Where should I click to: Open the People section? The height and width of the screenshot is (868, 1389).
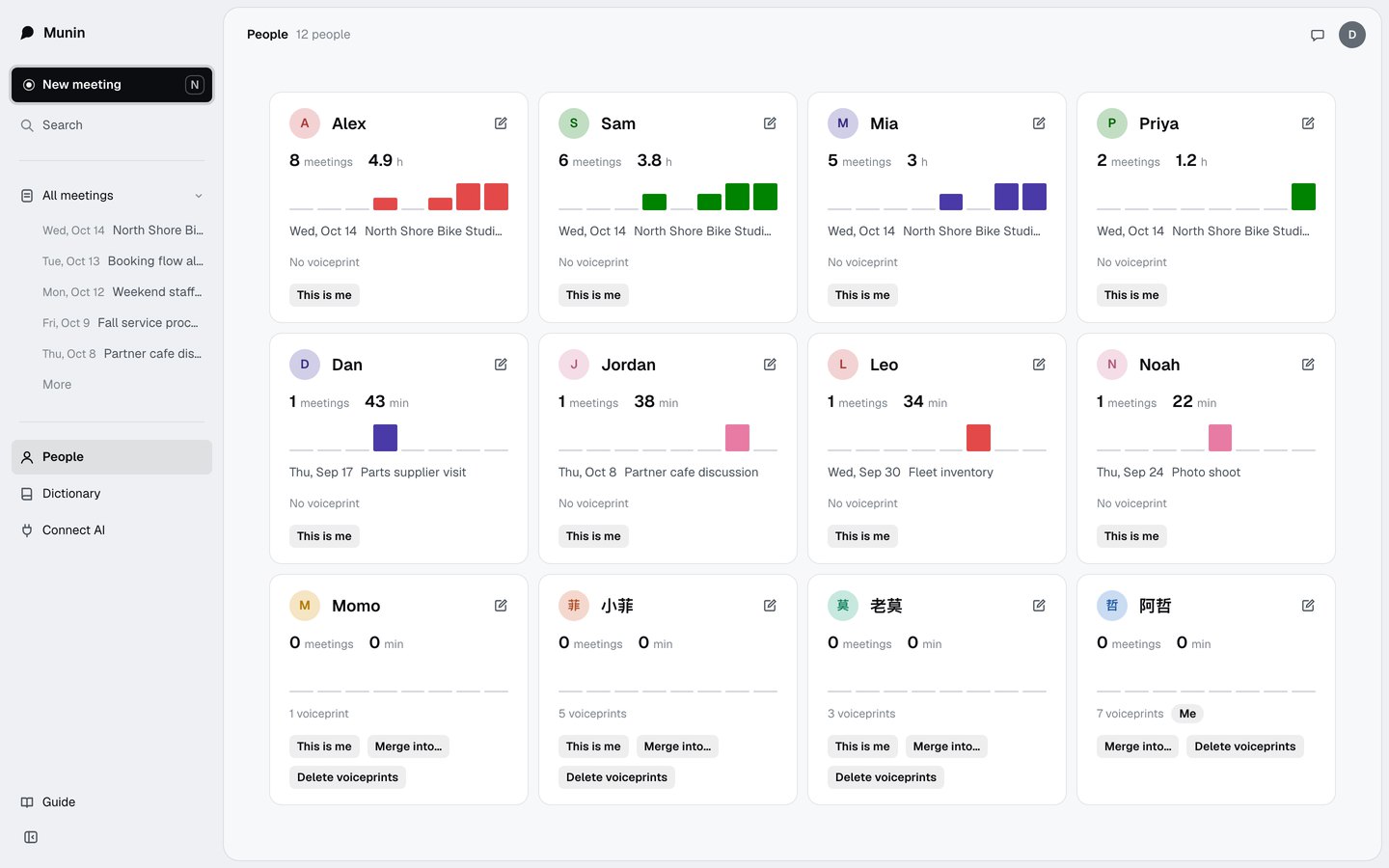tap(112, 457)
